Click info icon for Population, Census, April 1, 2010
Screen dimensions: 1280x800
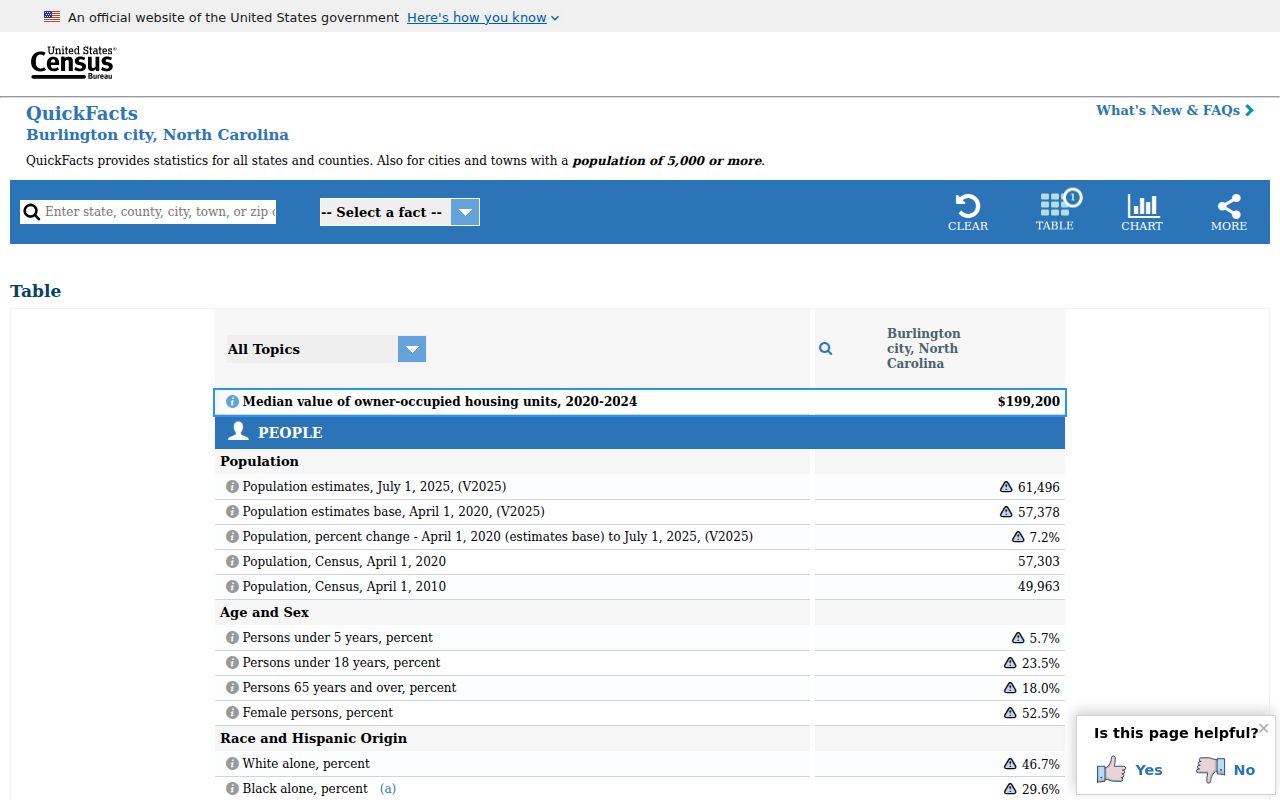click(232, 587)
